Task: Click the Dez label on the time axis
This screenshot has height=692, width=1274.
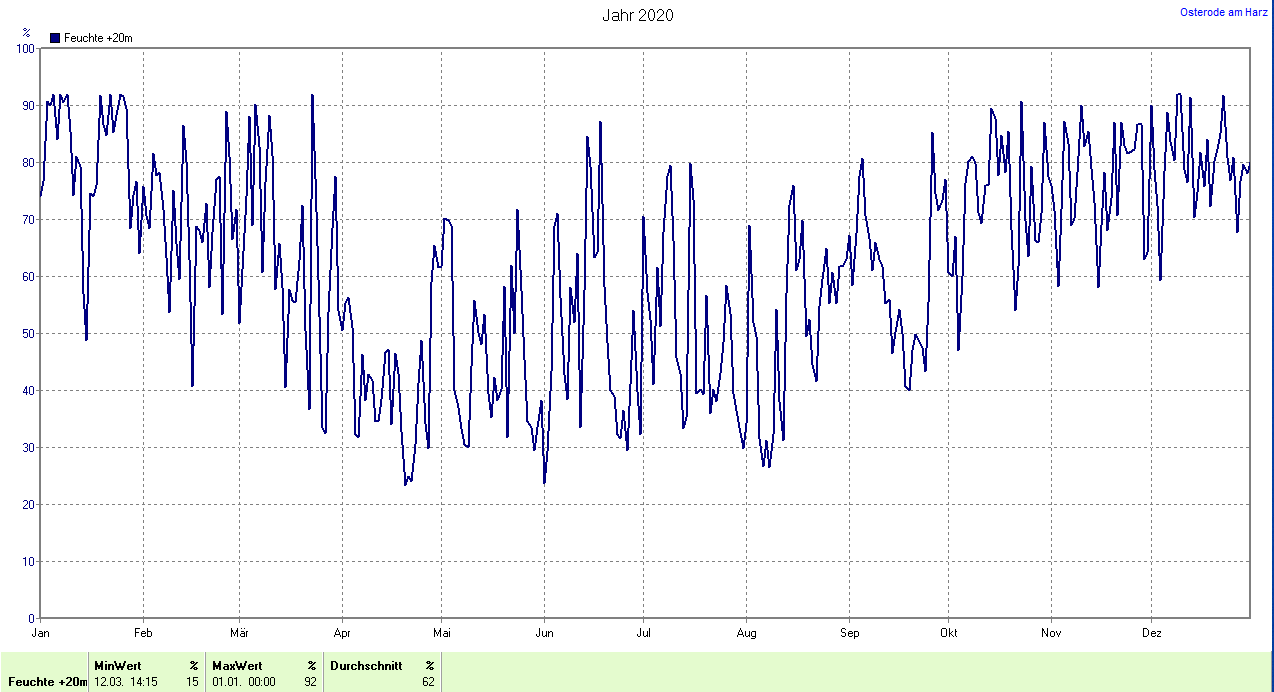Action: tap(1151, 633)
